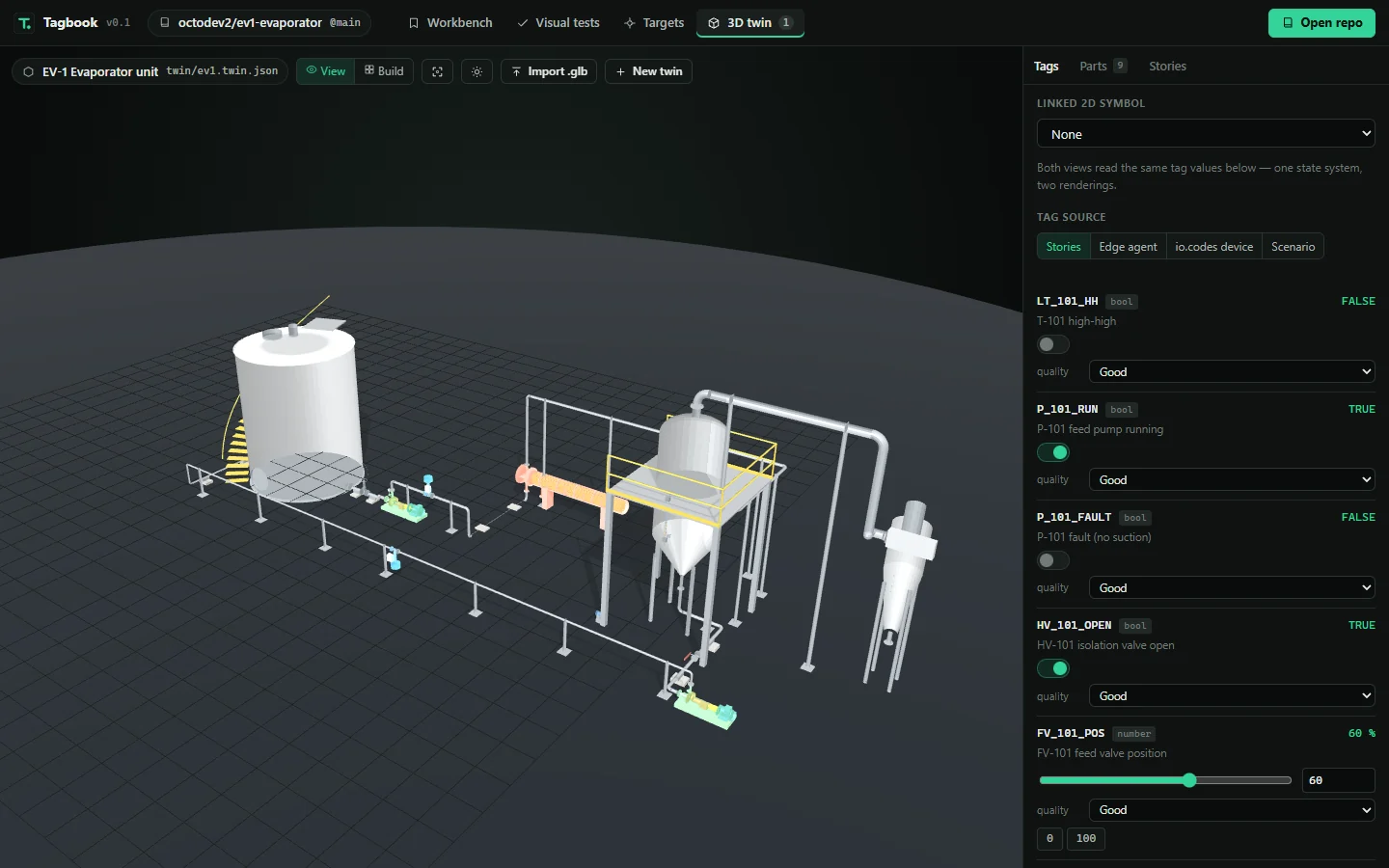Create a New twin
This screenshot has width=1389, height=868.
click(648, 71)
